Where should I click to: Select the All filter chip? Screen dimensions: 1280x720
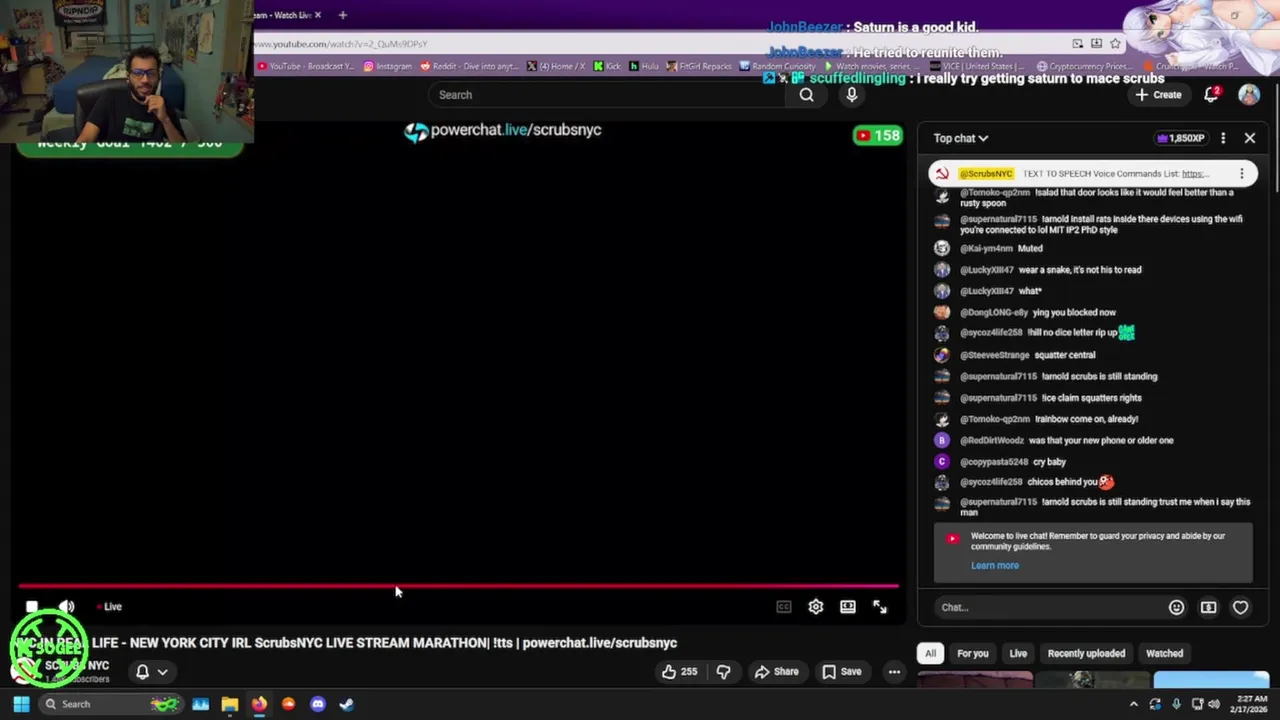pyautogui.click(x=930, y=654)
